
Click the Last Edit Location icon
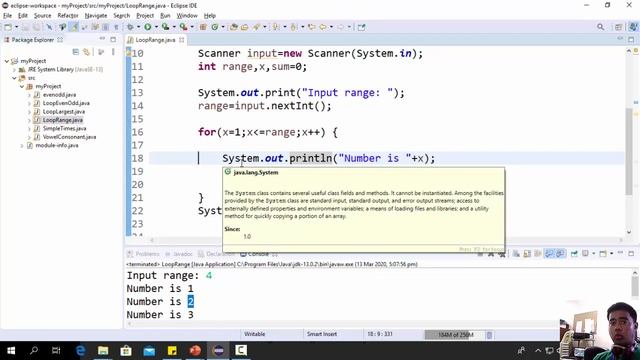coord(311,27)
